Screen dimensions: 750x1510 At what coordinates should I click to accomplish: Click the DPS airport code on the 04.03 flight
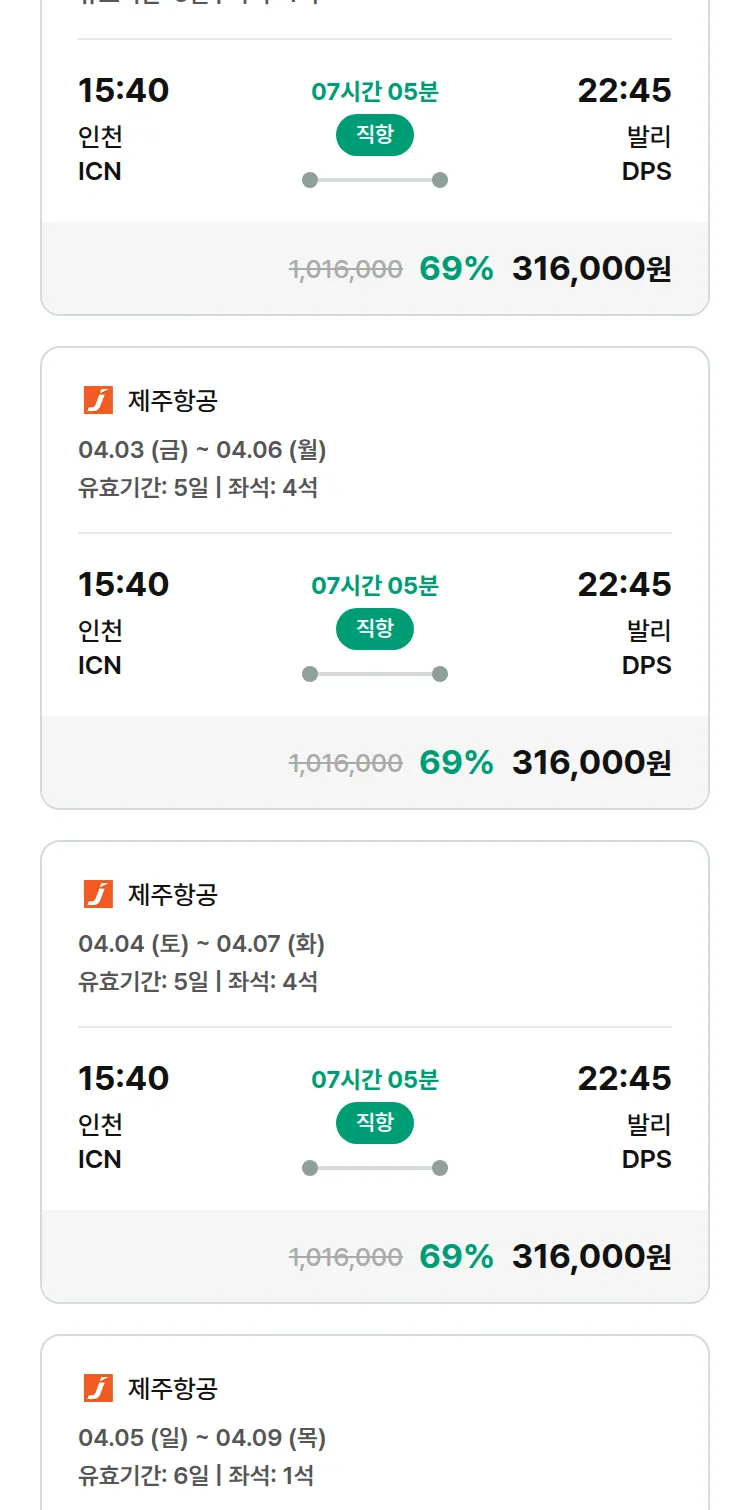pos(646,665)
